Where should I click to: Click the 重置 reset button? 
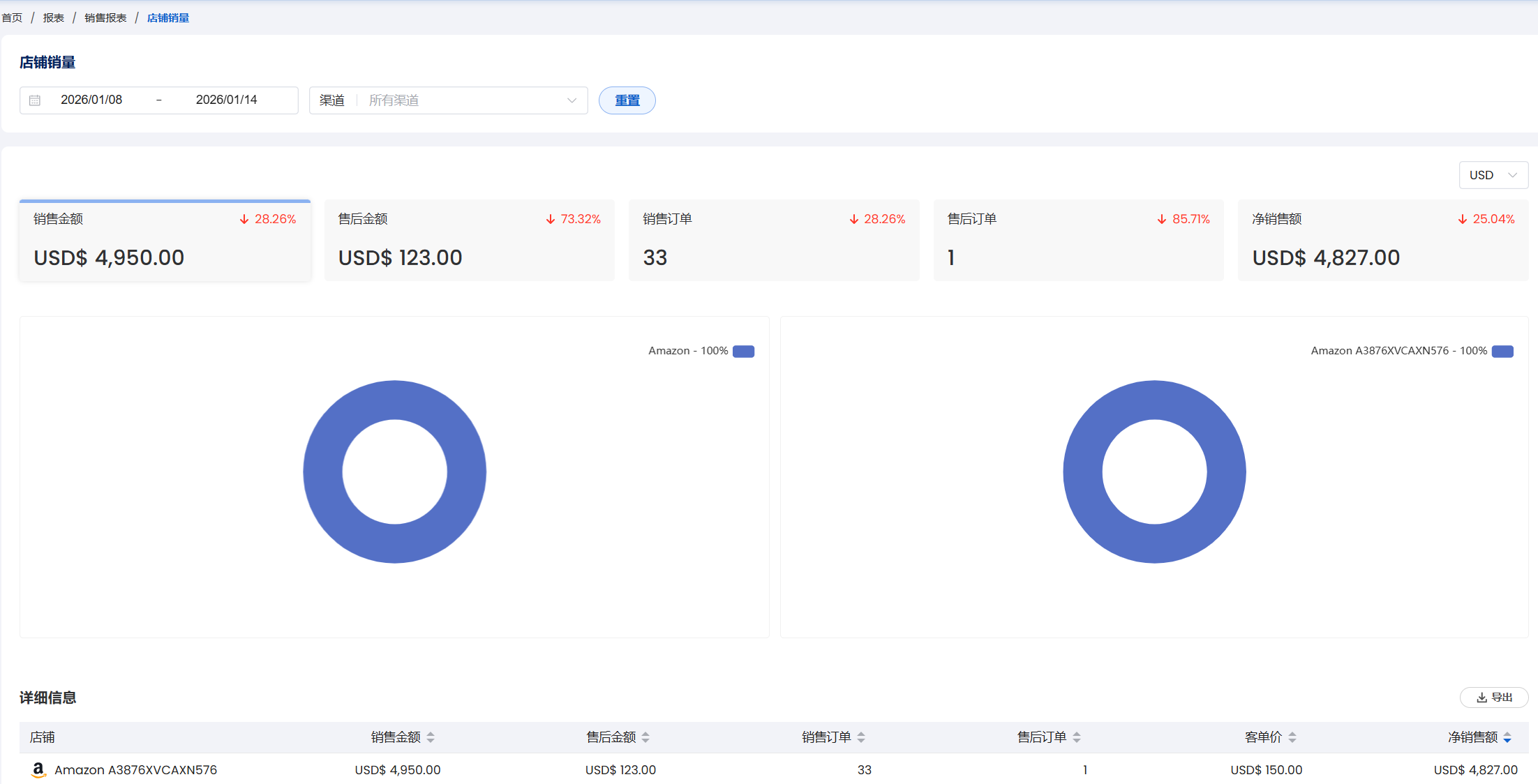tap(627, 100)
